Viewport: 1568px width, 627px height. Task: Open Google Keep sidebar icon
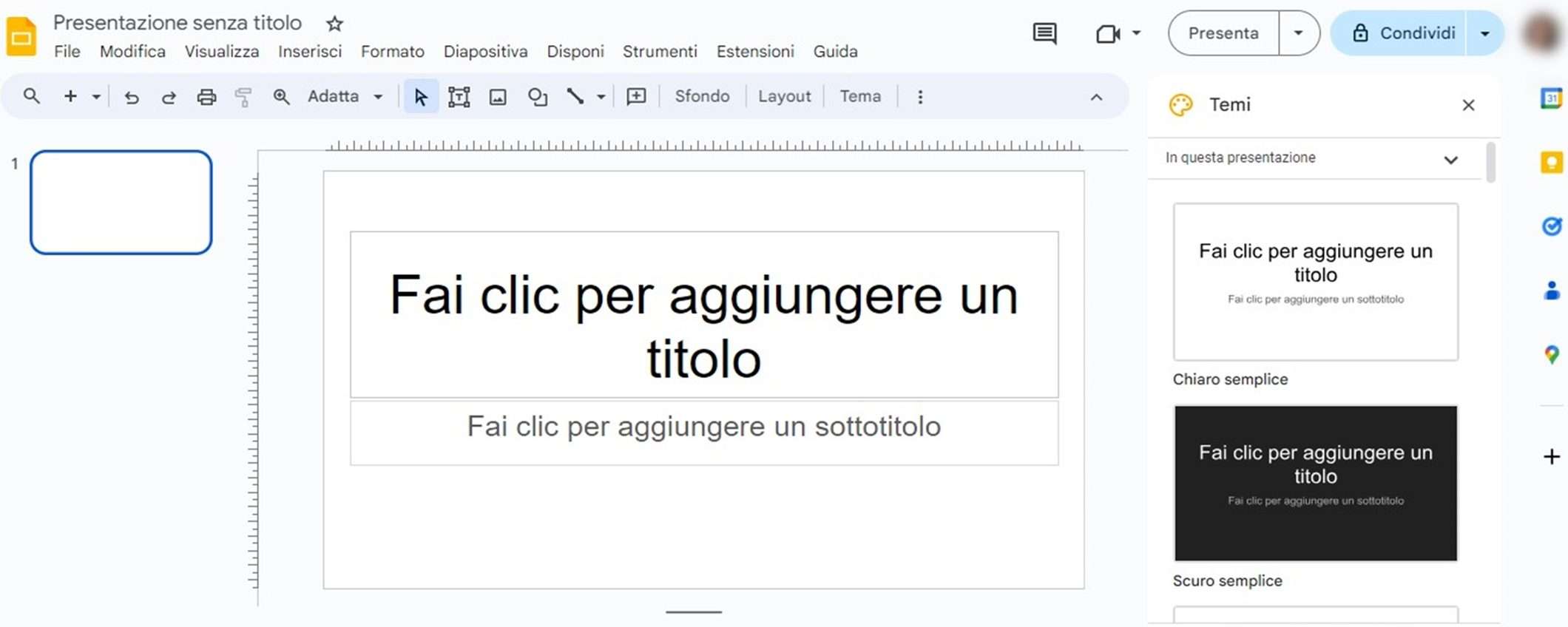click(x=1551, y=163)
